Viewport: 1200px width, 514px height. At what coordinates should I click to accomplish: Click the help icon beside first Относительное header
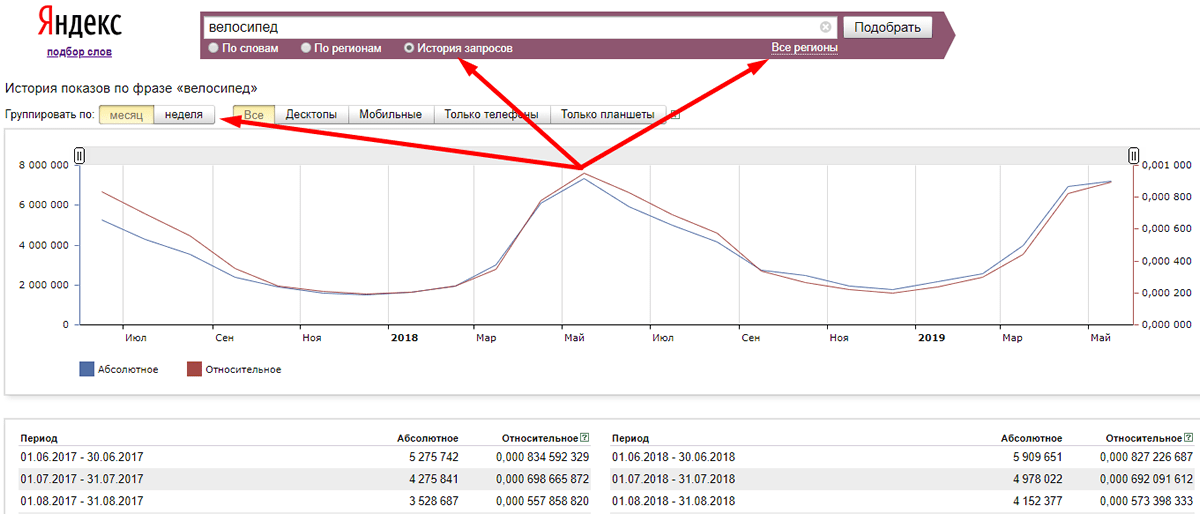click(x=584, y=438)
